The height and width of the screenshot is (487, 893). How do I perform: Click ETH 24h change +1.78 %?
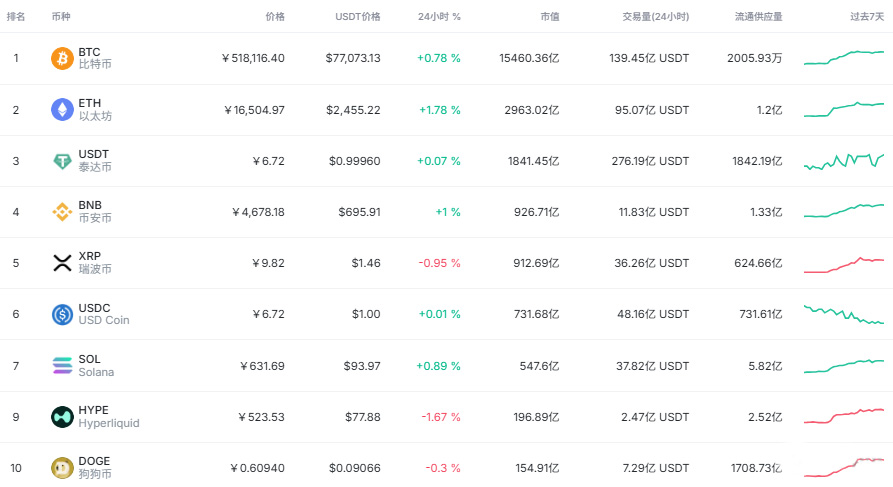[440, 110]
